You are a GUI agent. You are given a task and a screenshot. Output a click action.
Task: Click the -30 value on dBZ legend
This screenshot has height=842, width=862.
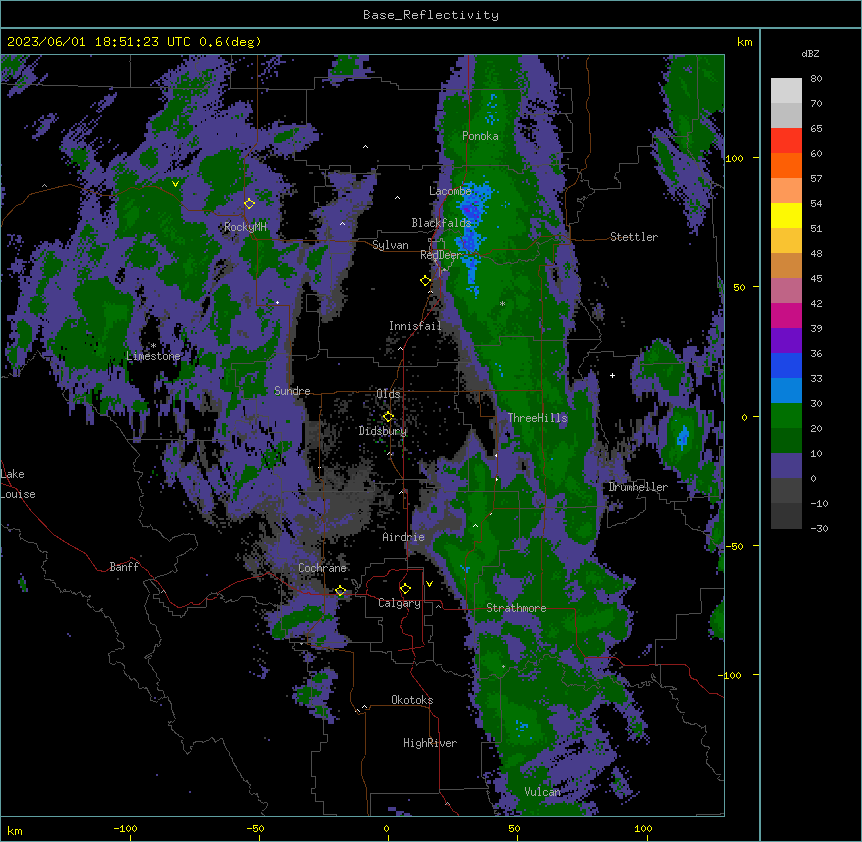point(819,529)
